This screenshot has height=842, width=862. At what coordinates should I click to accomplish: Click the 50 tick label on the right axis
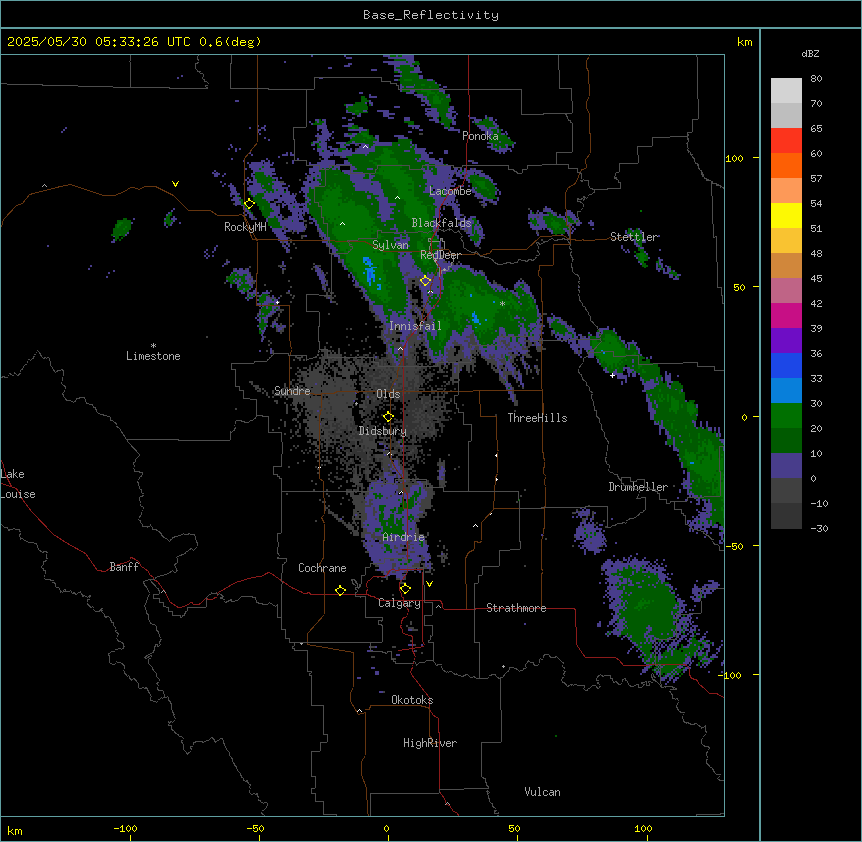click(x=739, y=287)
